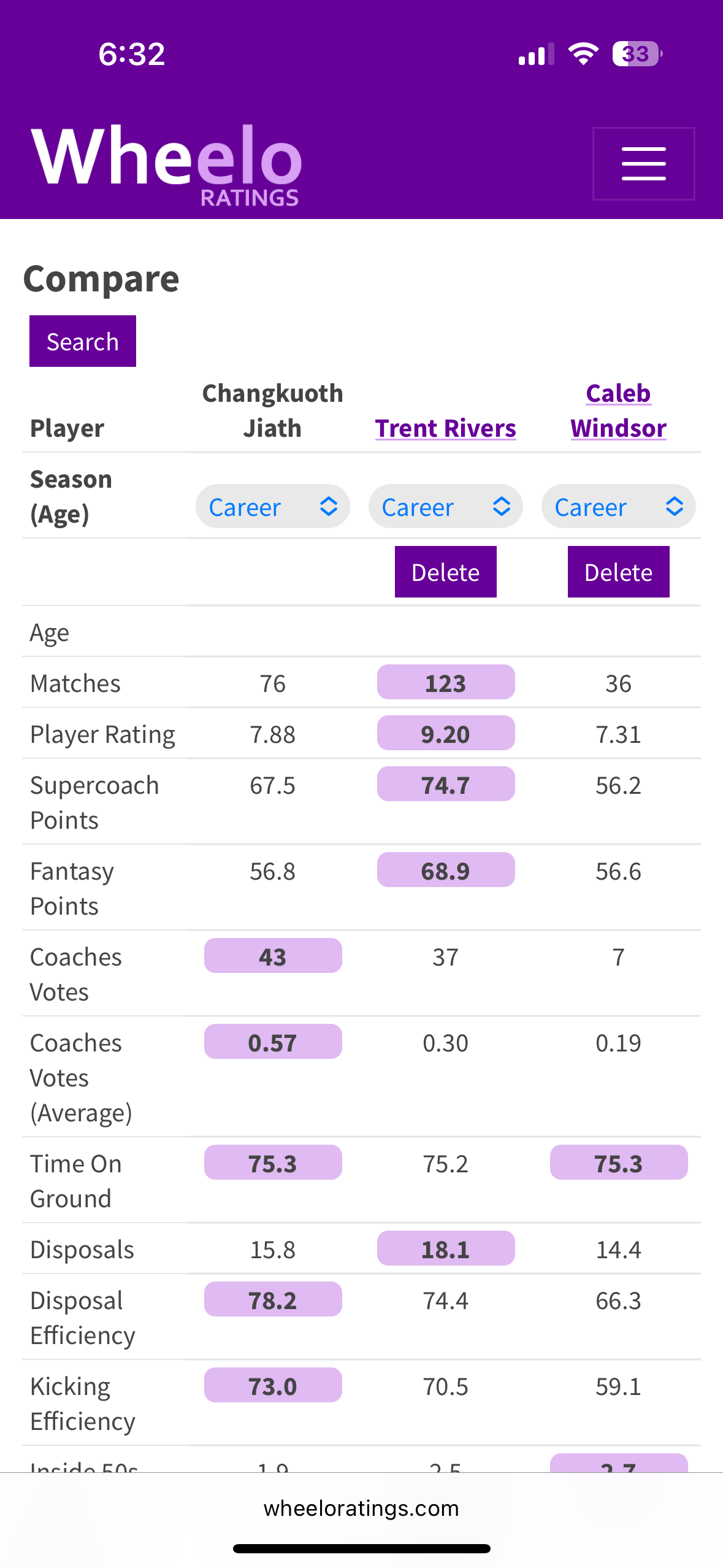Click the purple Search button
Image resolution: width=723 pixels, height=1568 pixels.
tap(83, 341)
